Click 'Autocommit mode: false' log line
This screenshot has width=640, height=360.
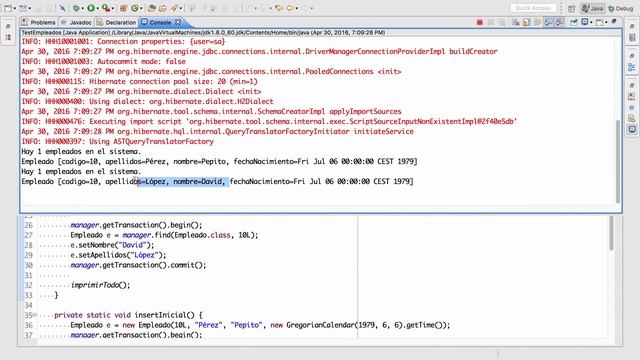point(104,62)
